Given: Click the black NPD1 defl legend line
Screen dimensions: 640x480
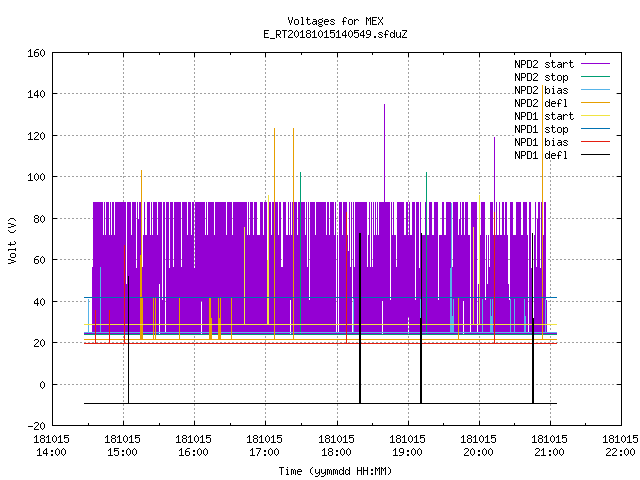Looking at the screenshot, I should [595, 155].
